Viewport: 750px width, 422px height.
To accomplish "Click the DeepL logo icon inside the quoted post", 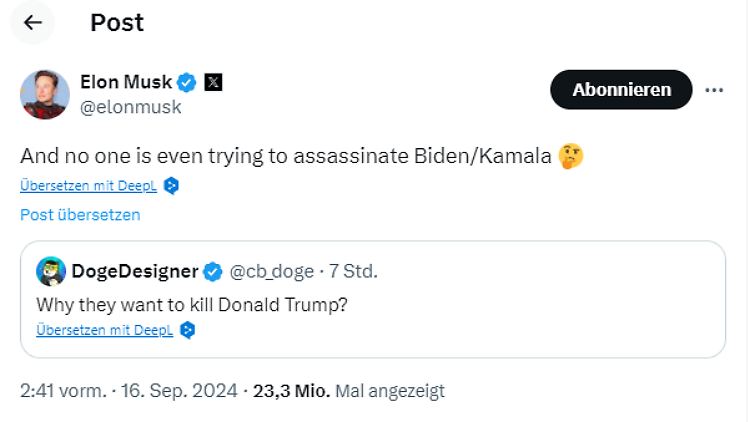I will click(x=188, y=330).
